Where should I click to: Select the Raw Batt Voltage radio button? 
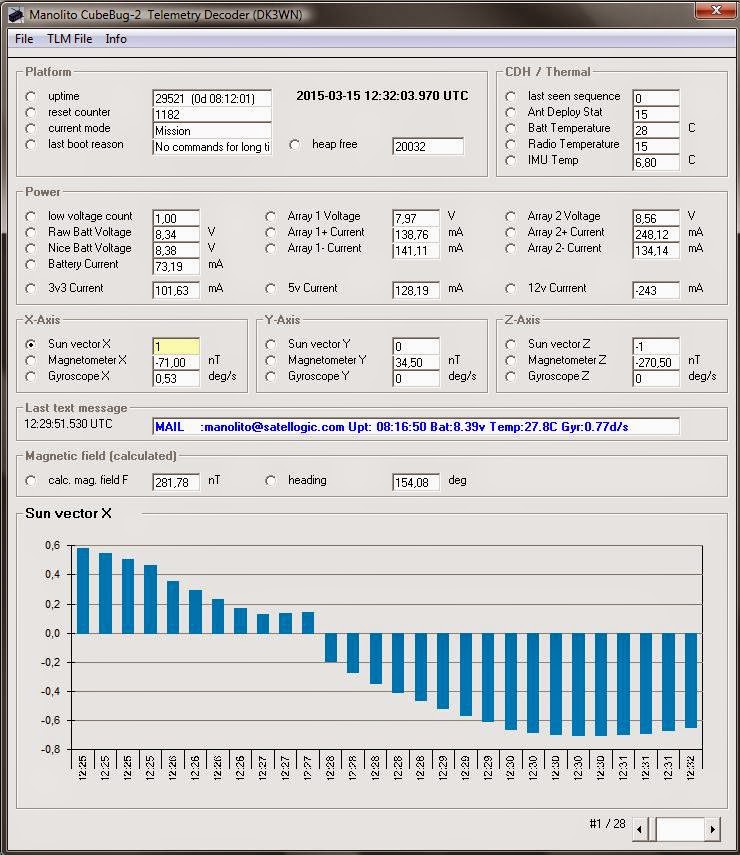click(31, 232)
